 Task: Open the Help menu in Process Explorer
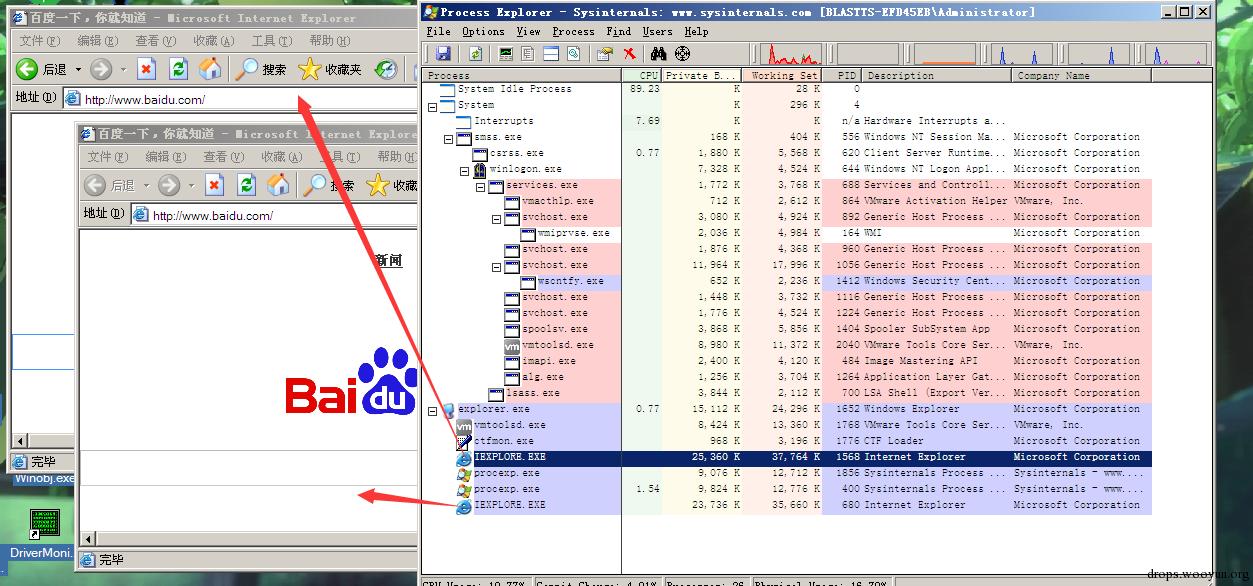pos(696,31)
